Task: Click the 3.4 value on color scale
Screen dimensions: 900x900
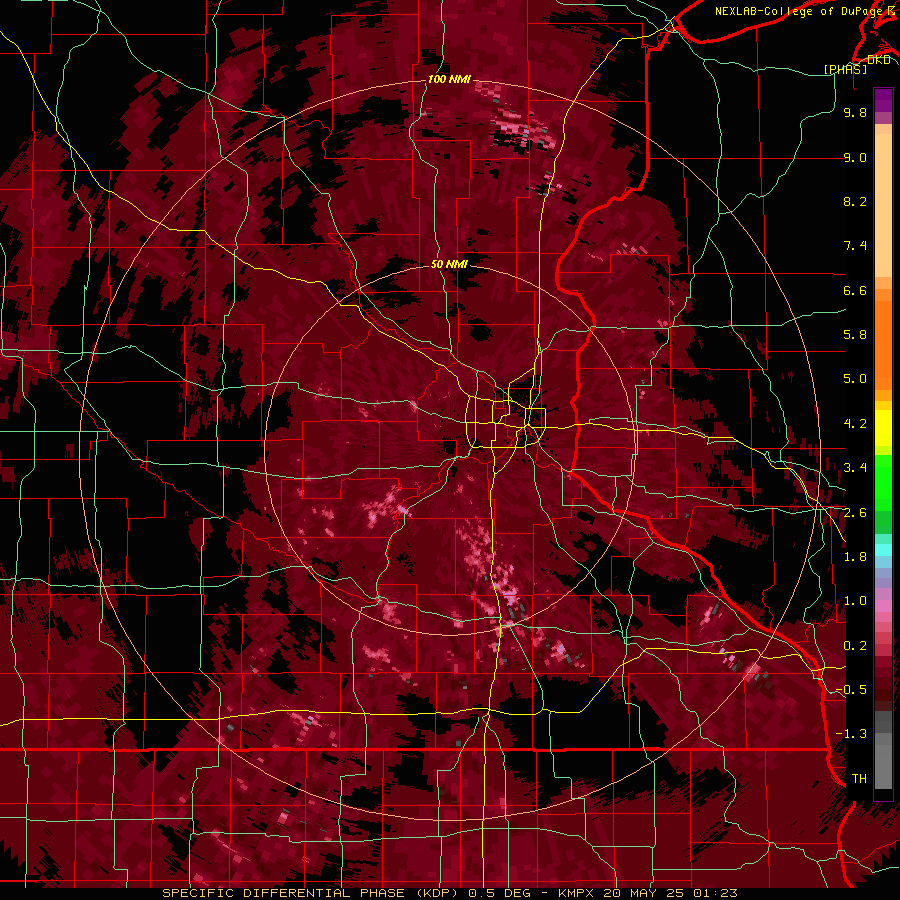Action: click(x=855, y=468)
